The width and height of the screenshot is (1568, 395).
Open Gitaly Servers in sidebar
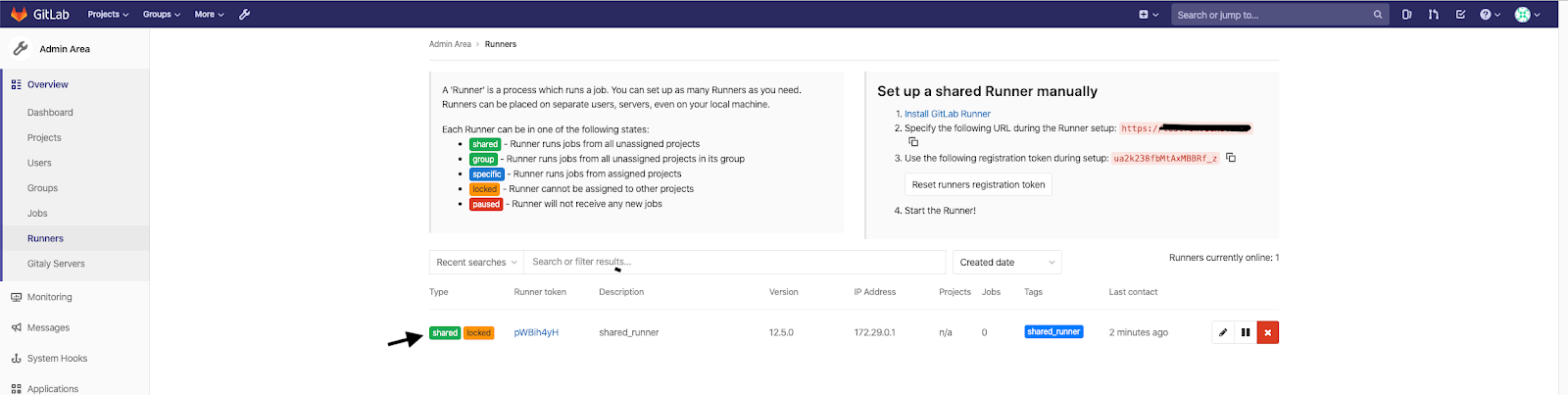[56, 264]
